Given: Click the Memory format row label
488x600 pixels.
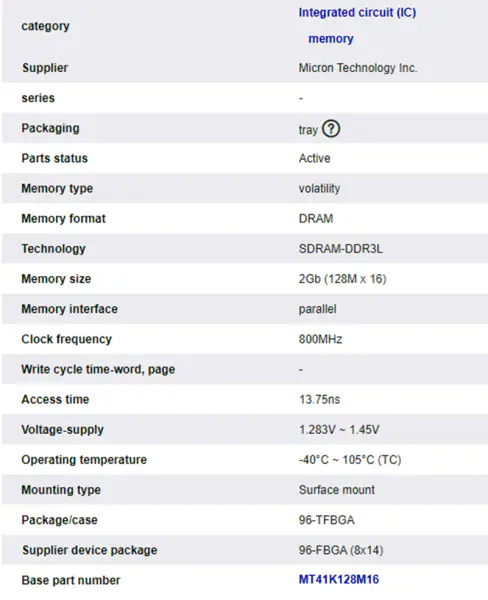Looking at the screenshot, I should point(64,218).
